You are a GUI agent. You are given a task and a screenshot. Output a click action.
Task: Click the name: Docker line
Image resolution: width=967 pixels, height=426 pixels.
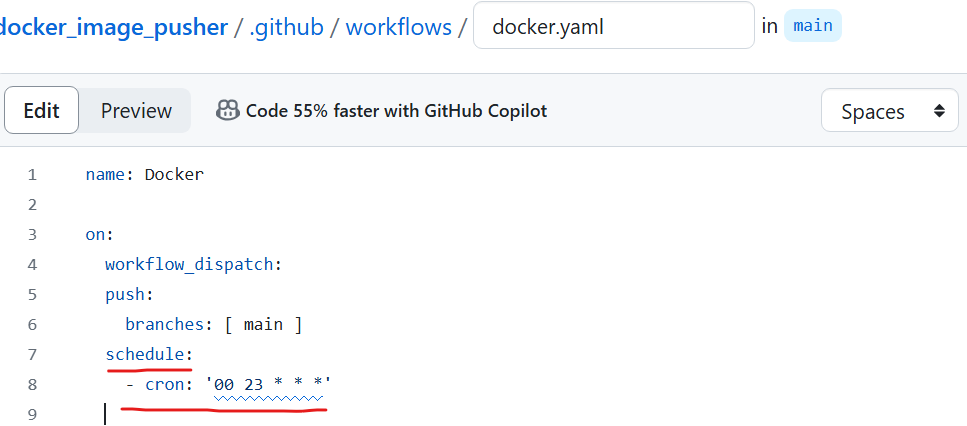[144, 174]
